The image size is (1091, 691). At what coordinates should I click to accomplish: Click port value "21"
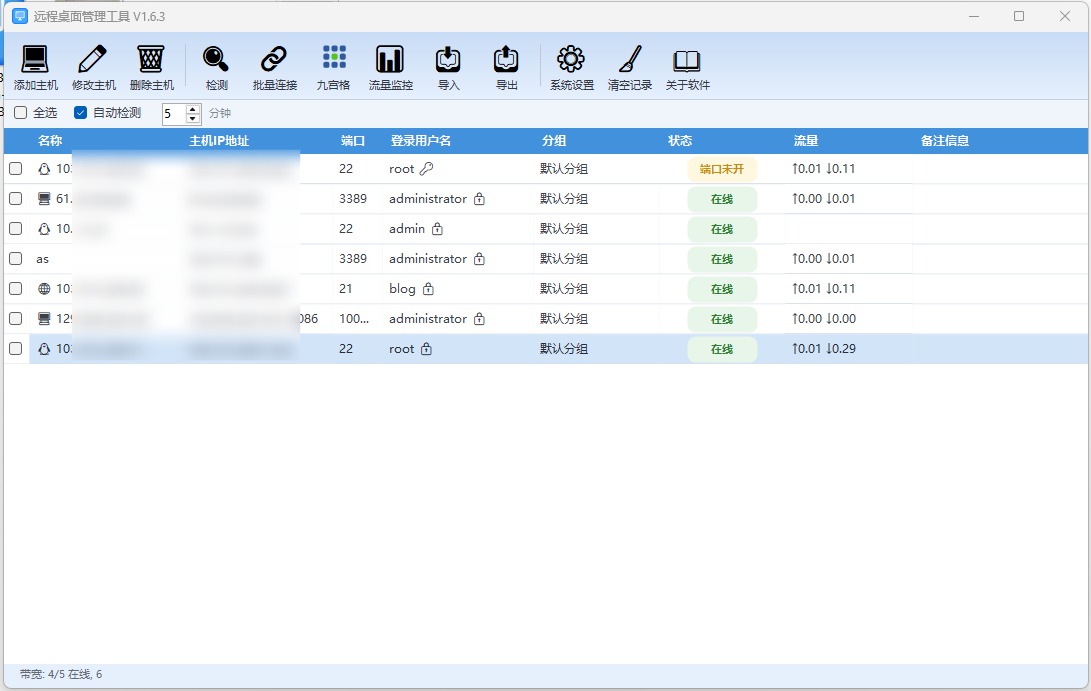pyautogui.click(x=346, y=289)
